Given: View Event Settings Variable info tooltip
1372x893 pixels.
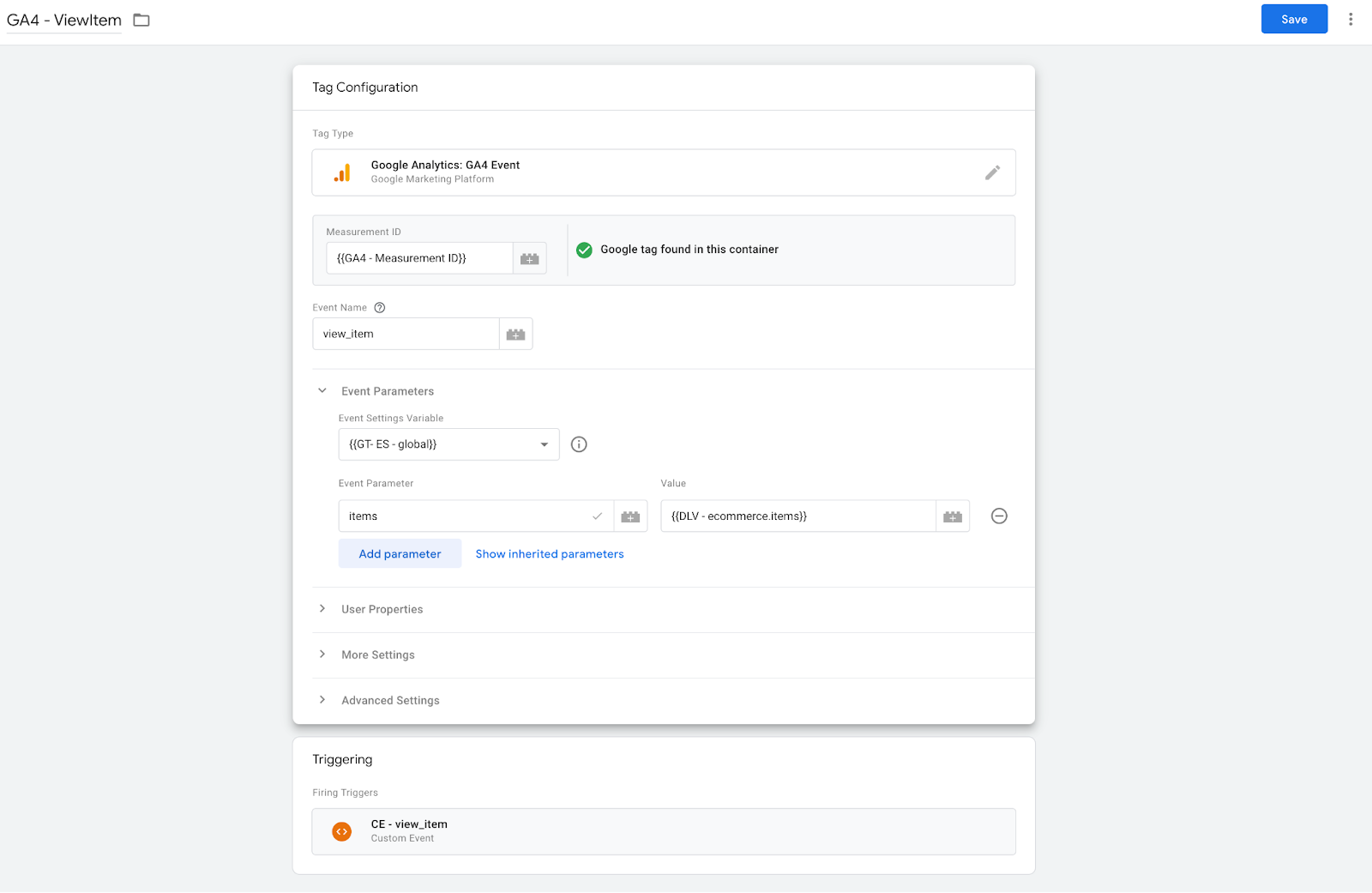Looking at the screenshot, I should click(579, 444).
